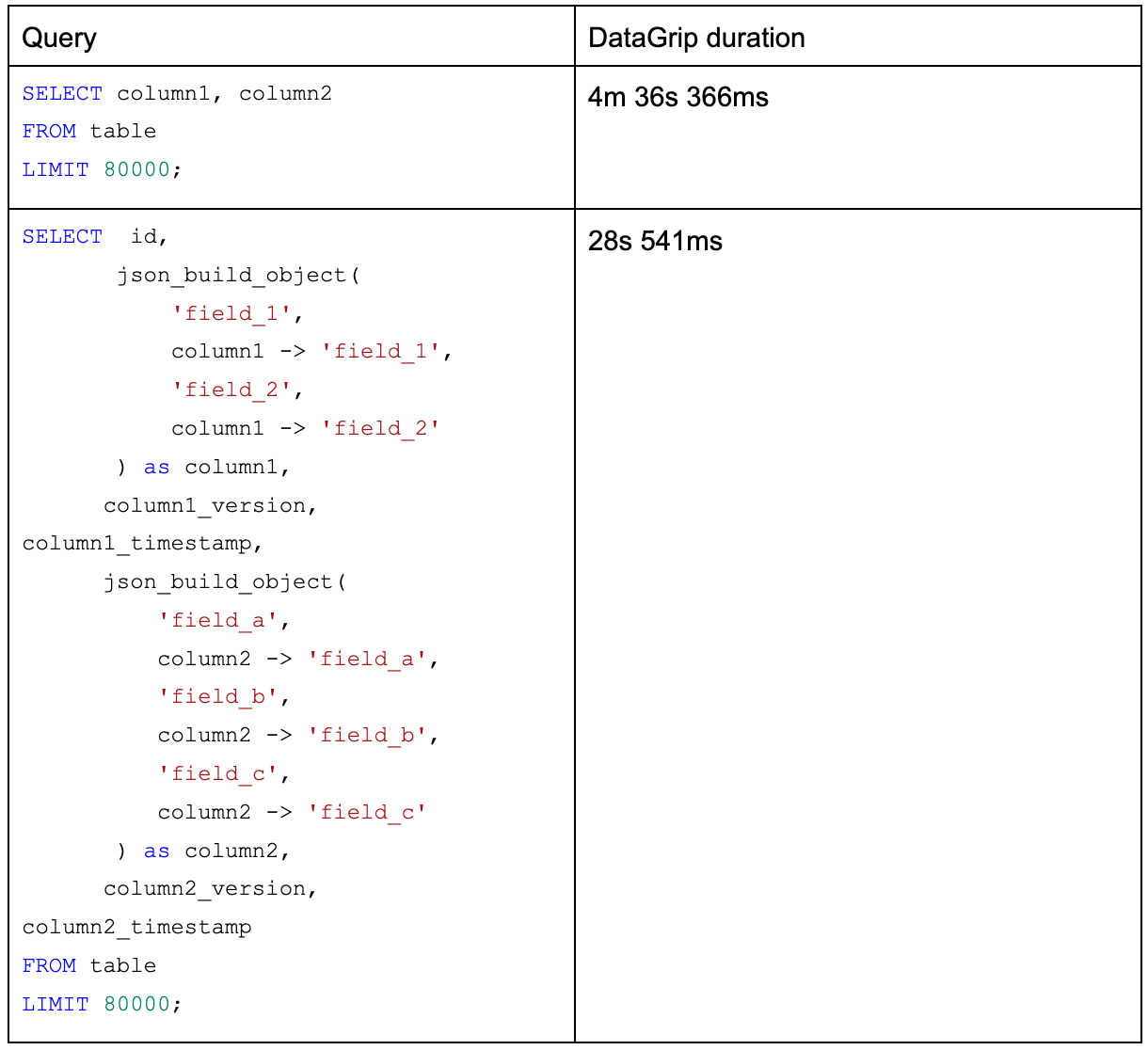
Task: Select the column2_timestamp line
Action: [x=136, y=927]
